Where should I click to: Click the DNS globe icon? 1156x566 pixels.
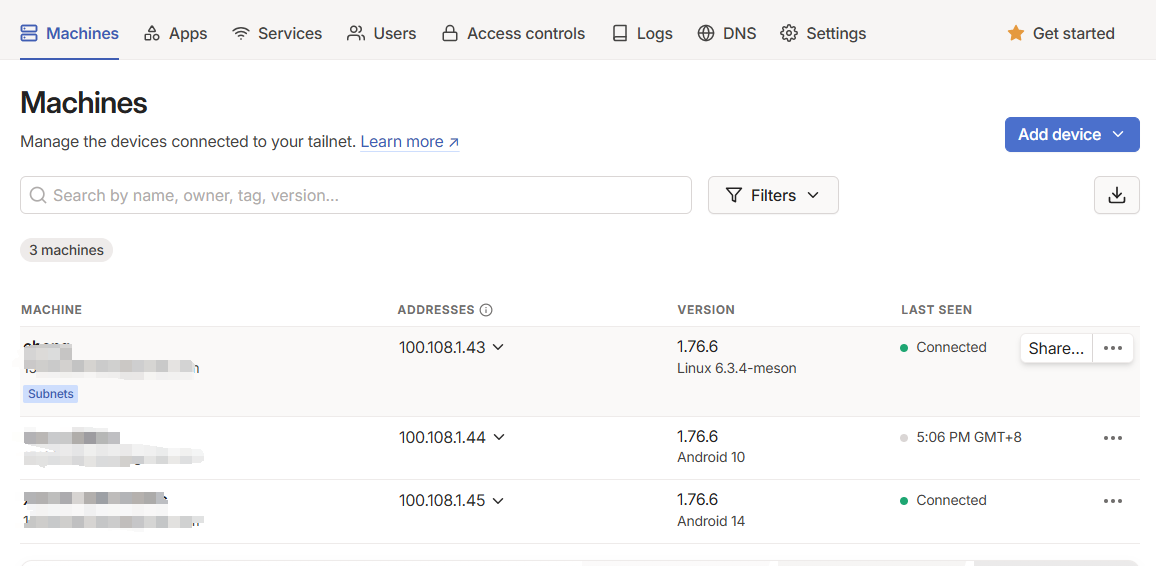coord(707,34)
